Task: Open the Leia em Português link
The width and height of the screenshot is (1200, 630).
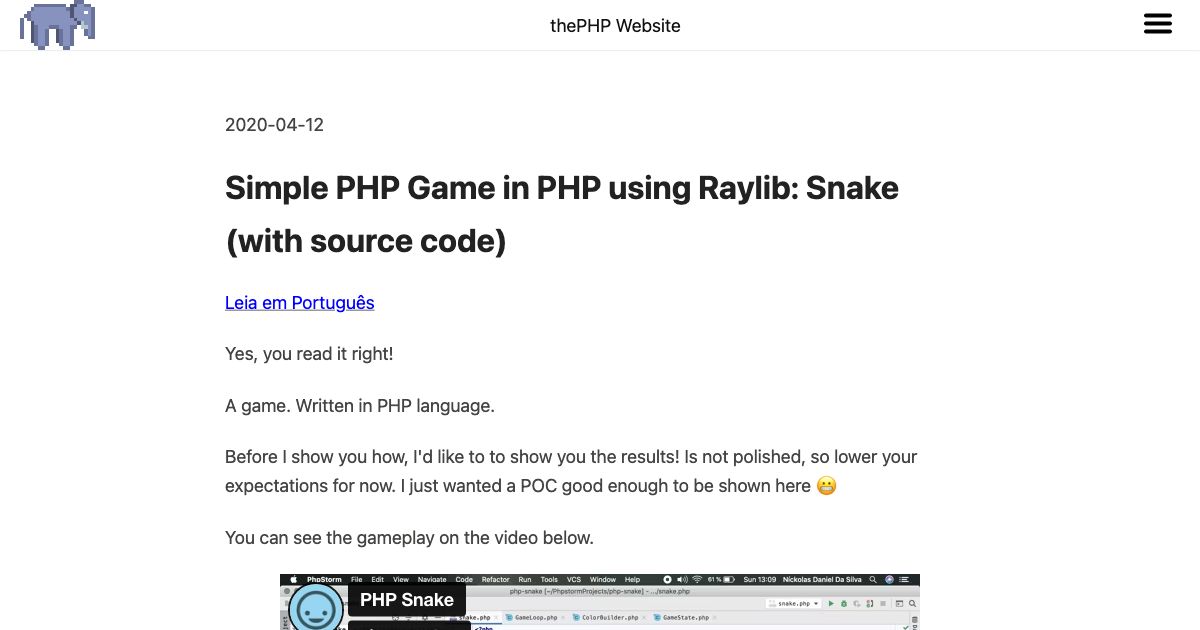Action: (299, 302)
